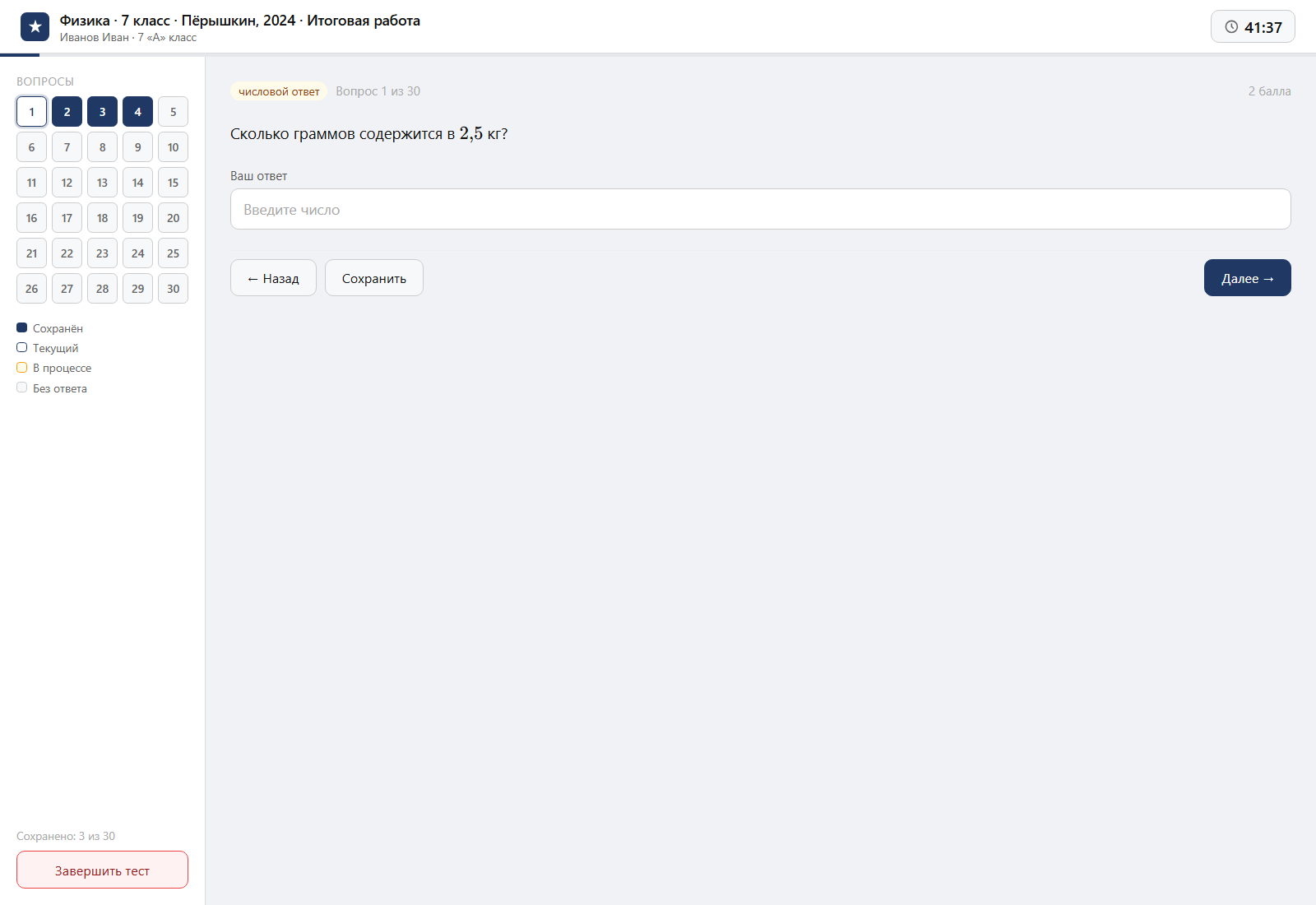1316x905 pixels.
Task: Click the числовой ответ tag
Action: 279,91
